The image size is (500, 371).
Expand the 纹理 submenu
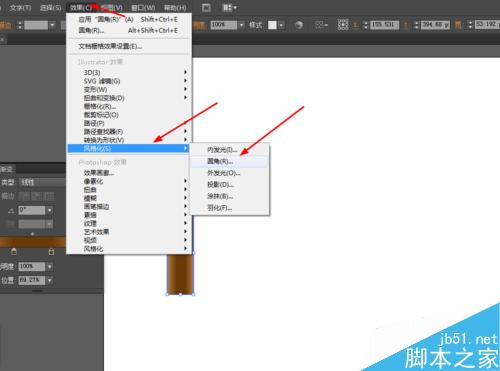click(x=129, y=223)
